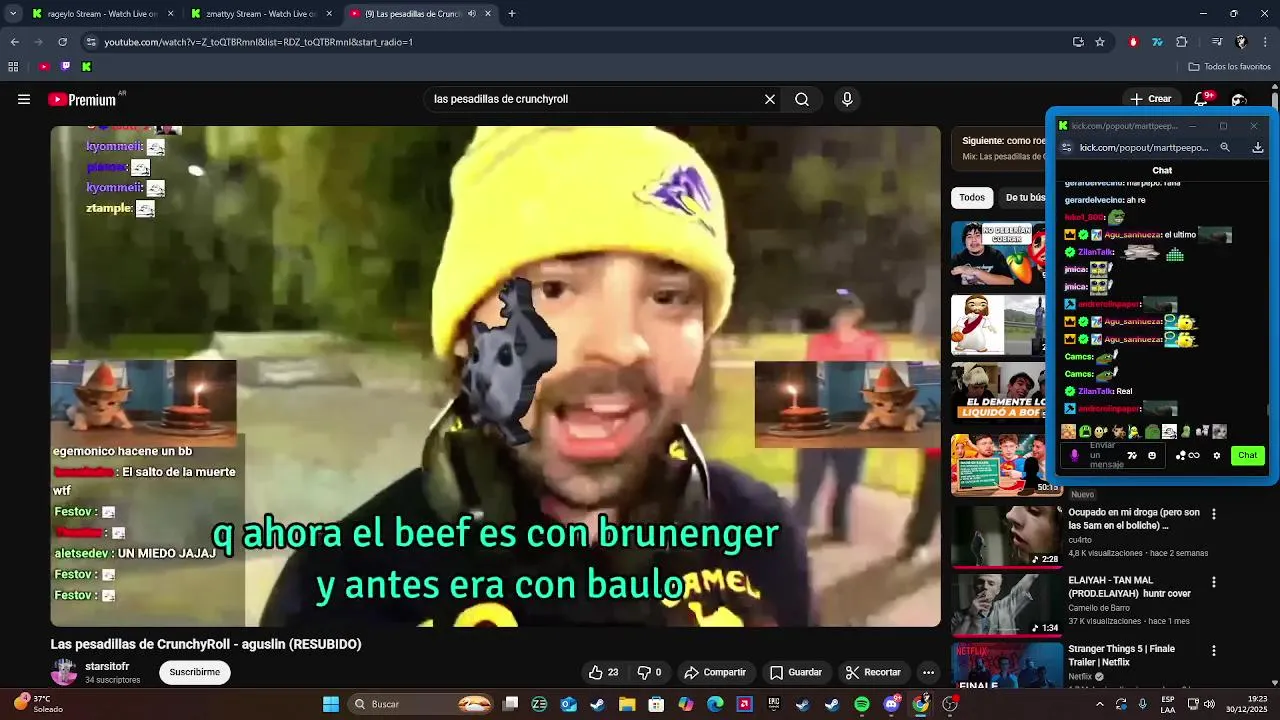The width and height of the screenshot is (1280, 720).
Task: Start voice search with microphone icon
Action: (847, 99)
